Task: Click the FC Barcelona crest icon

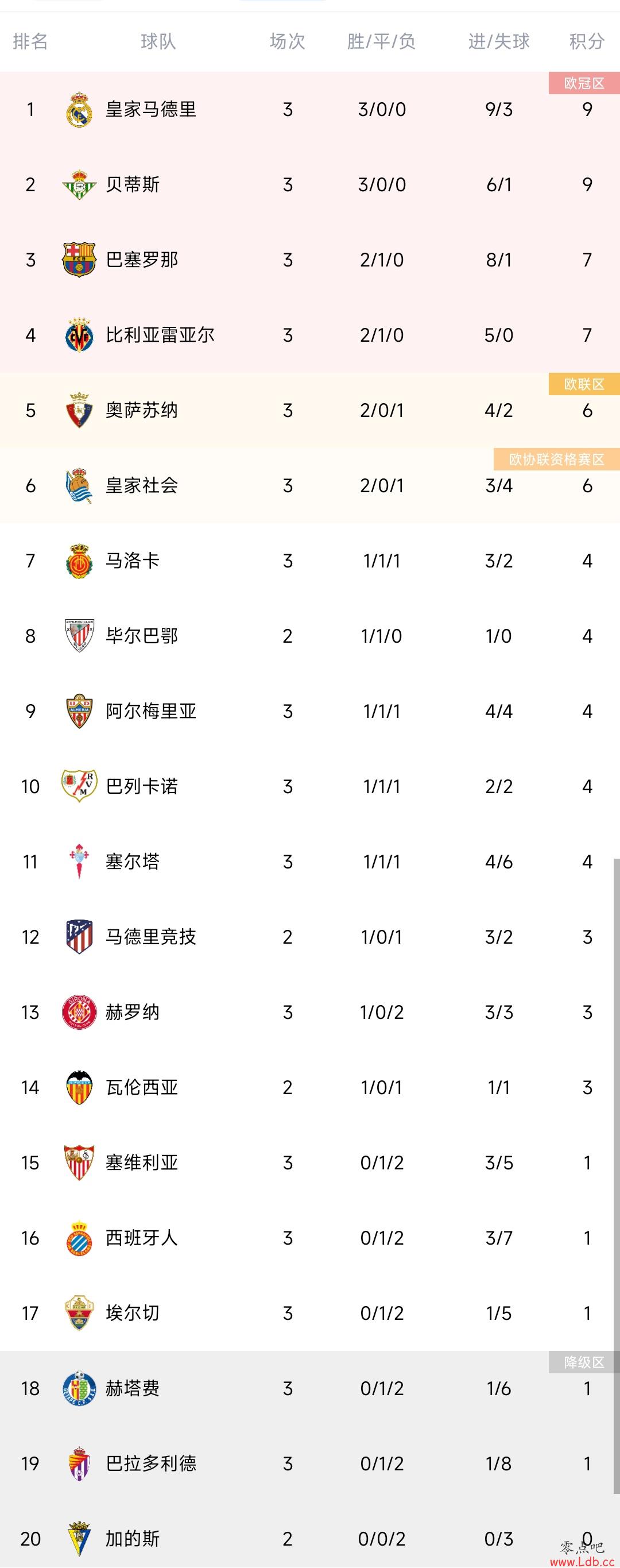Action: click(x=79, y=260)
